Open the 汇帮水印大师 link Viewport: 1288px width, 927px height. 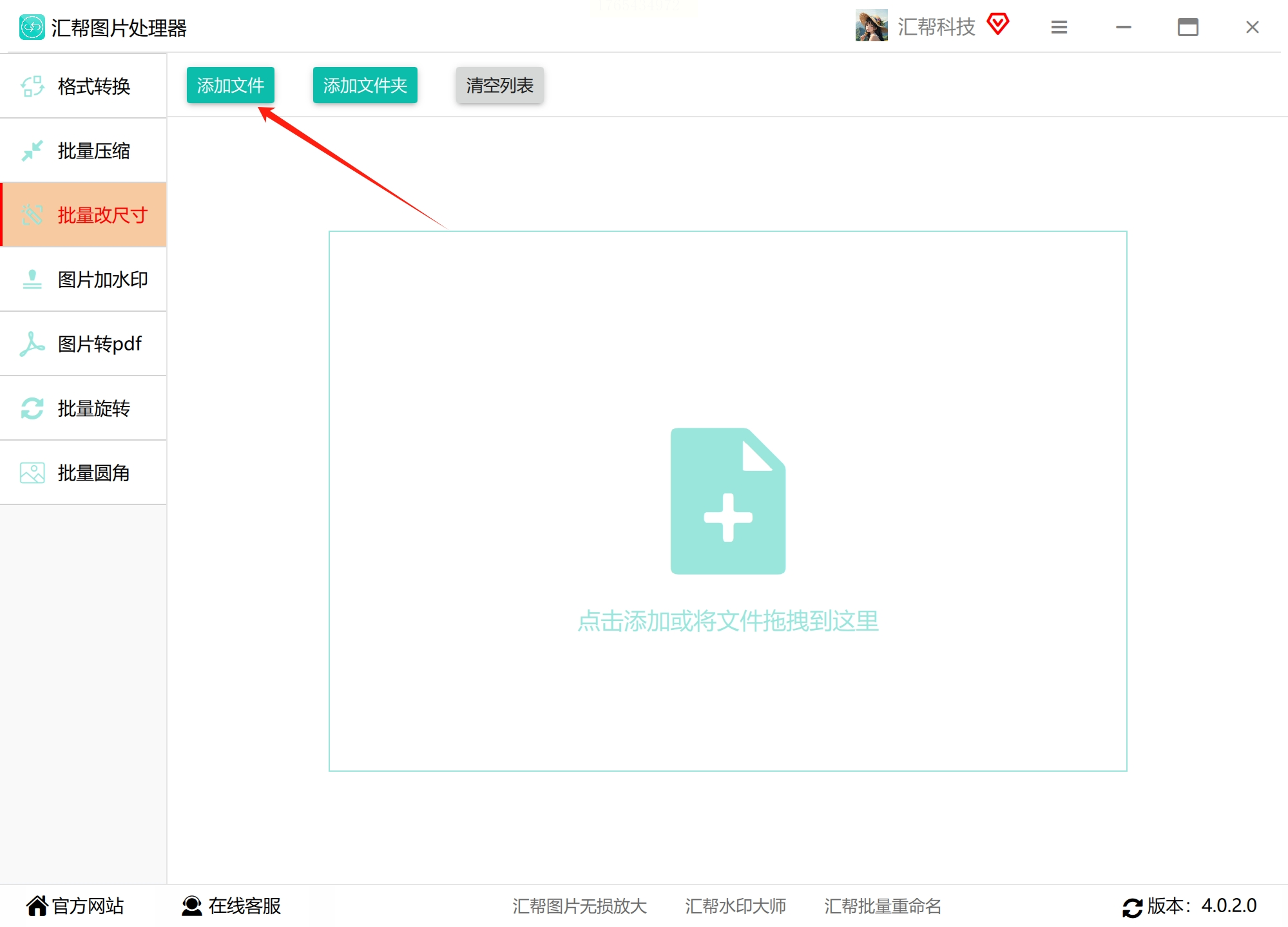point(735,906)
